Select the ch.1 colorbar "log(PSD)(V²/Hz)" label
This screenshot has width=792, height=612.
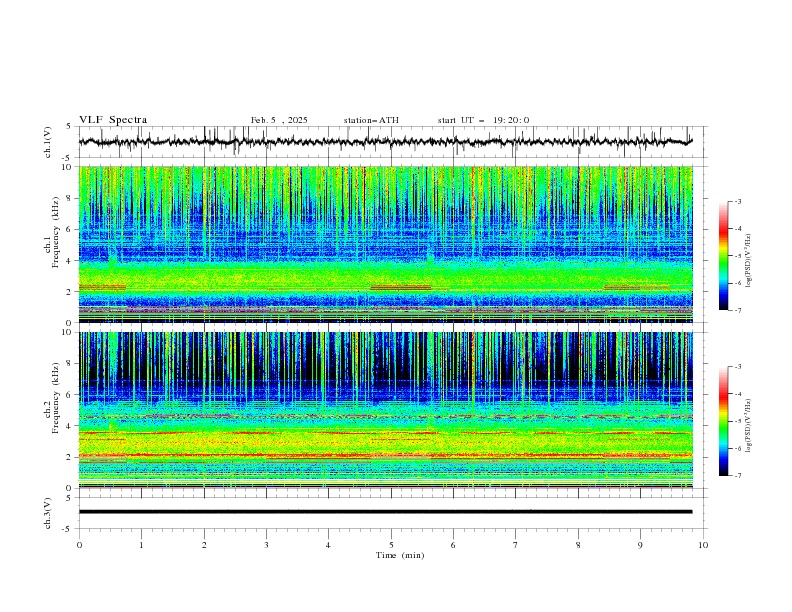(748, 261)
